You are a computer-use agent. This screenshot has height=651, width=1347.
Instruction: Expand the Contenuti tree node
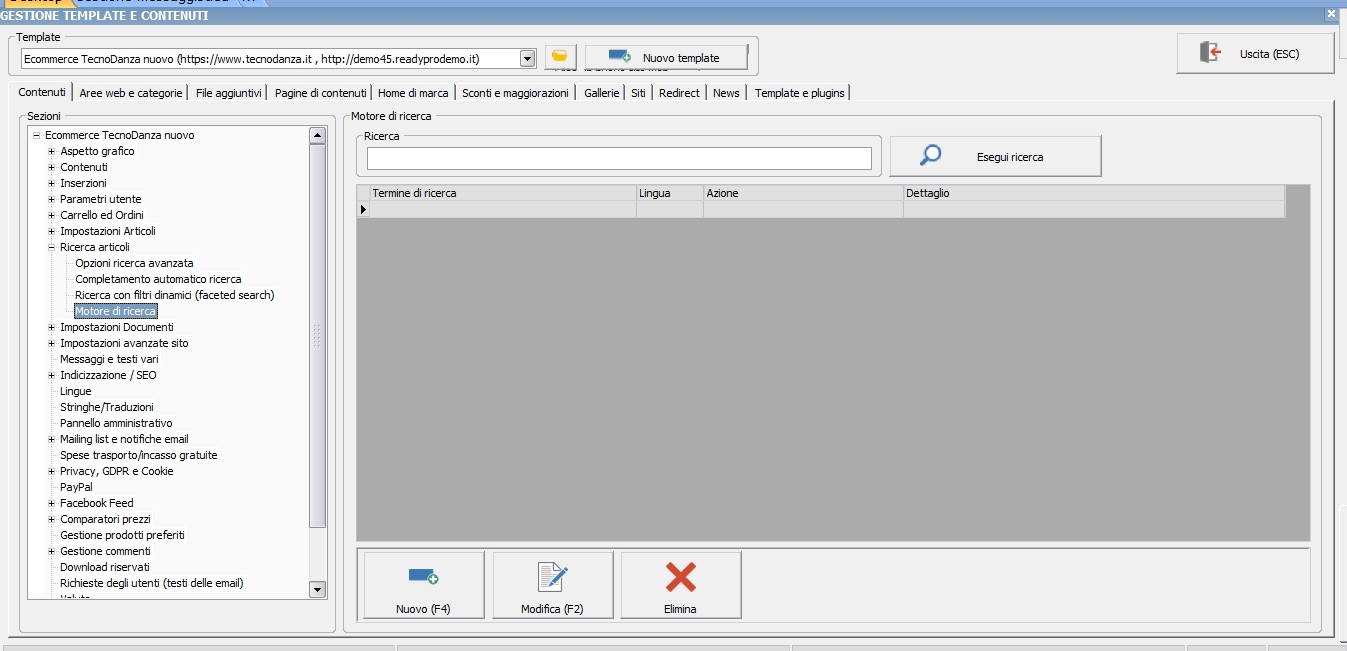(x=52, y=167)
